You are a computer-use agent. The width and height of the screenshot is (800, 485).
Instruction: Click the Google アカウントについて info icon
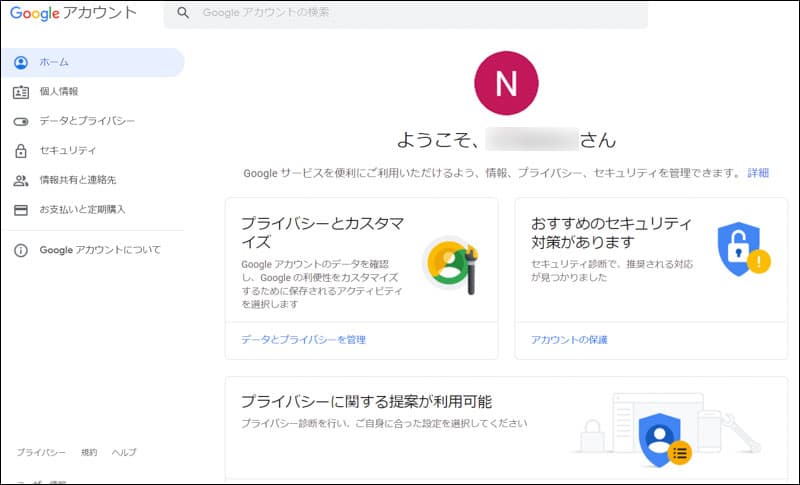tap(21, 250)
